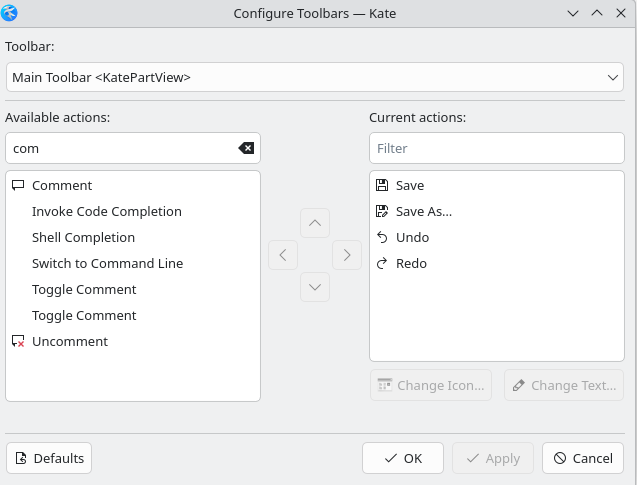Add action using right arrow button

click(347, 255)
